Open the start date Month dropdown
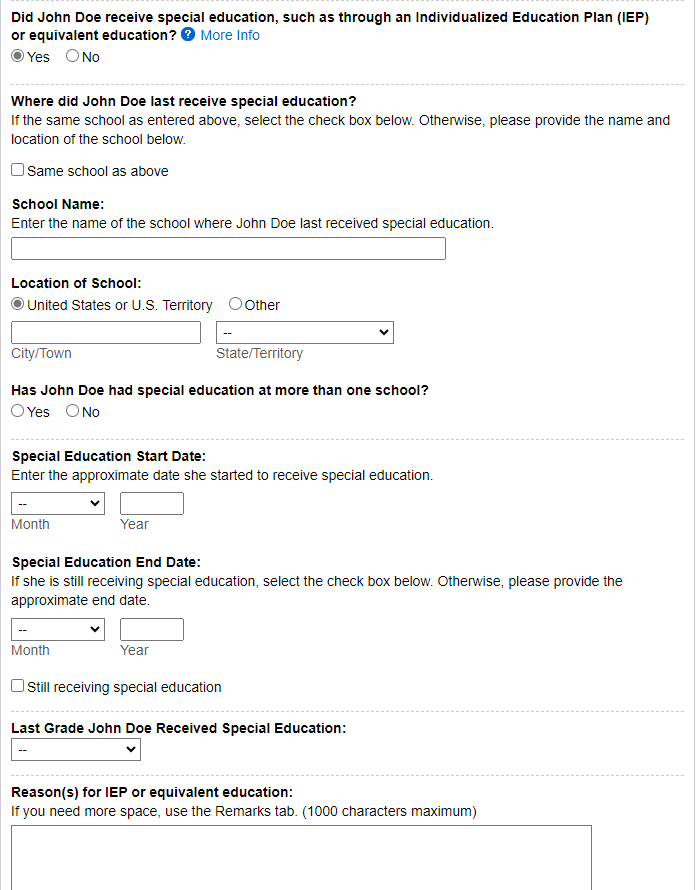 click(x=57, y=503)
